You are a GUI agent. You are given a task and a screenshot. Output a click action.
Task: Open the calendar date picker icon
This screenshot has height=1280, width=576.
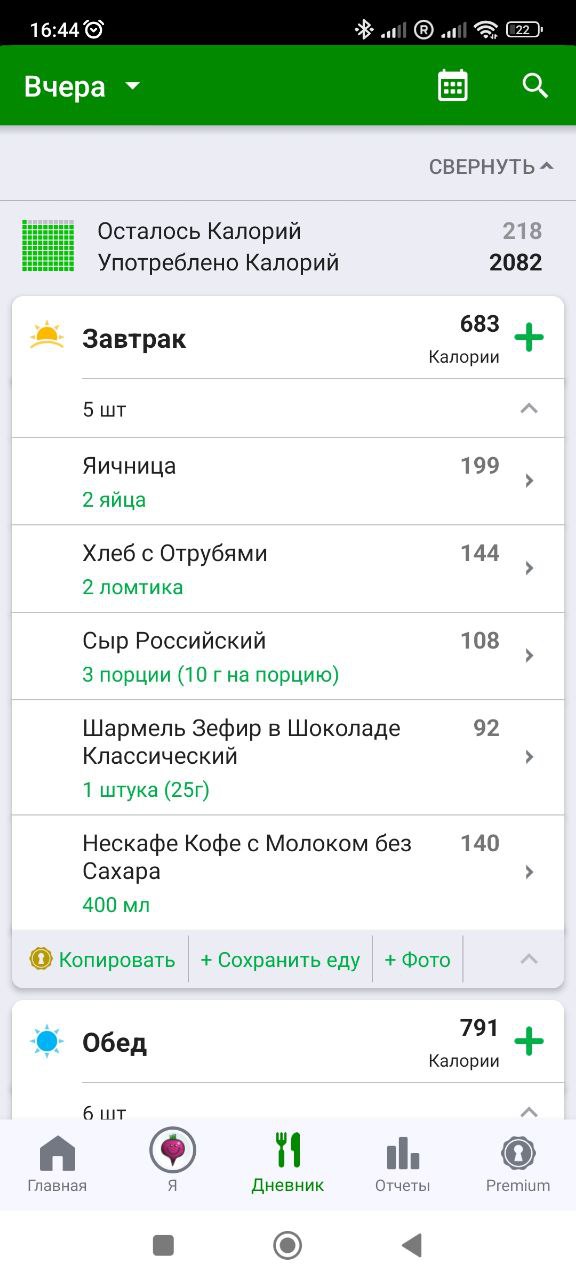coord(453,86)
